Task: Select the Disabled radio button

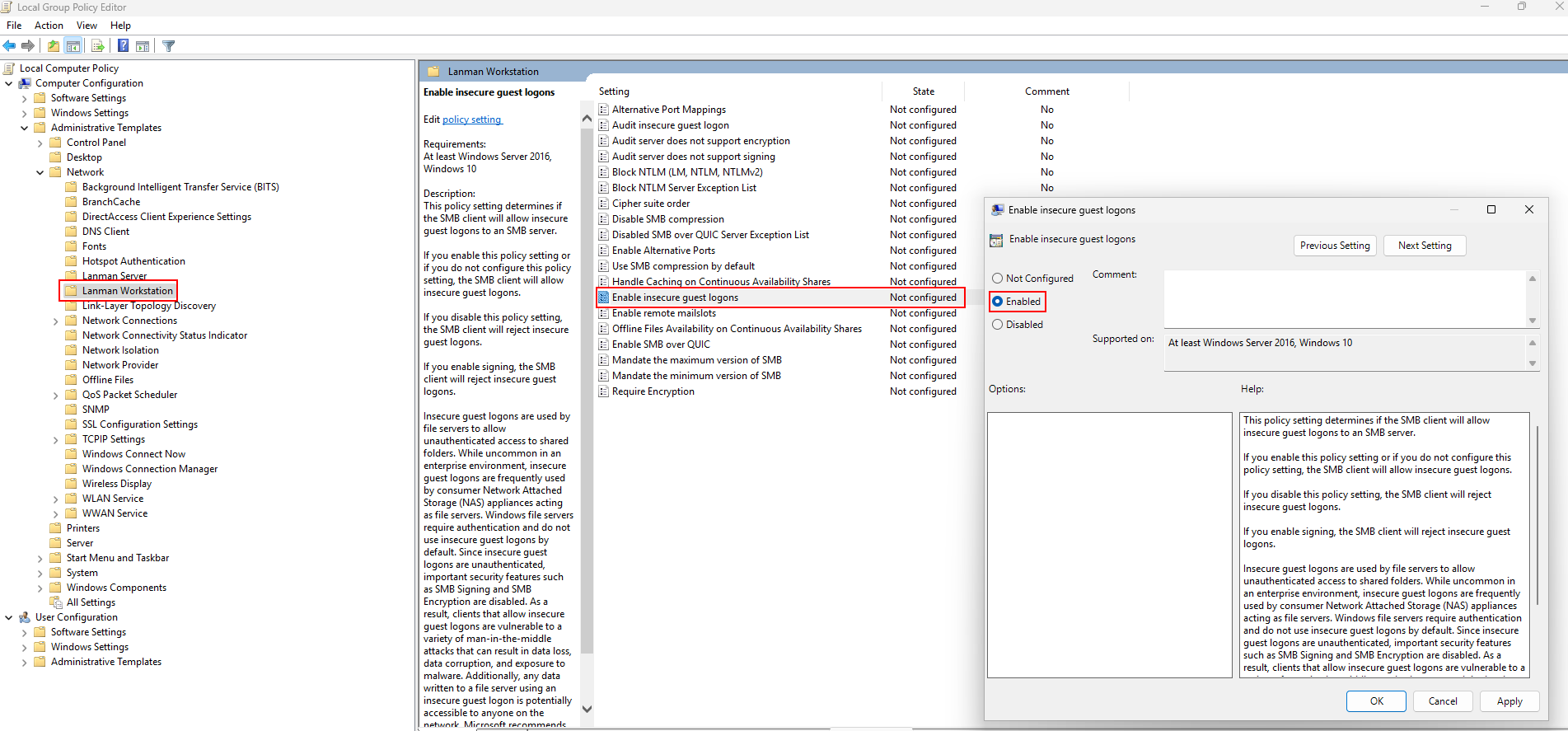Action: click(998, 325)
